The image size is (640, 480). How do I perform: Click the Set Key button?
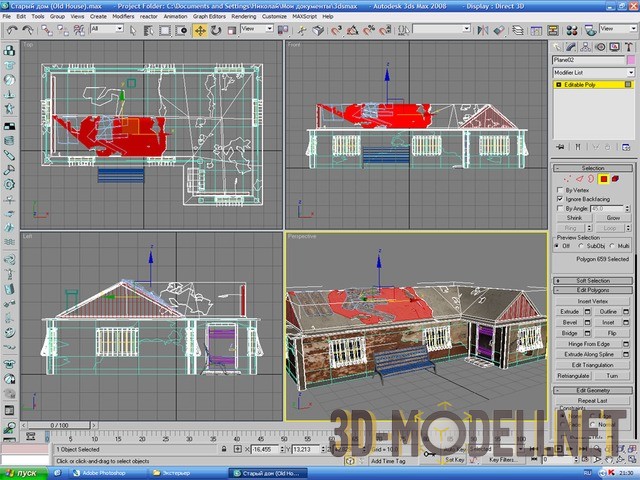click(x=455, y=459)
